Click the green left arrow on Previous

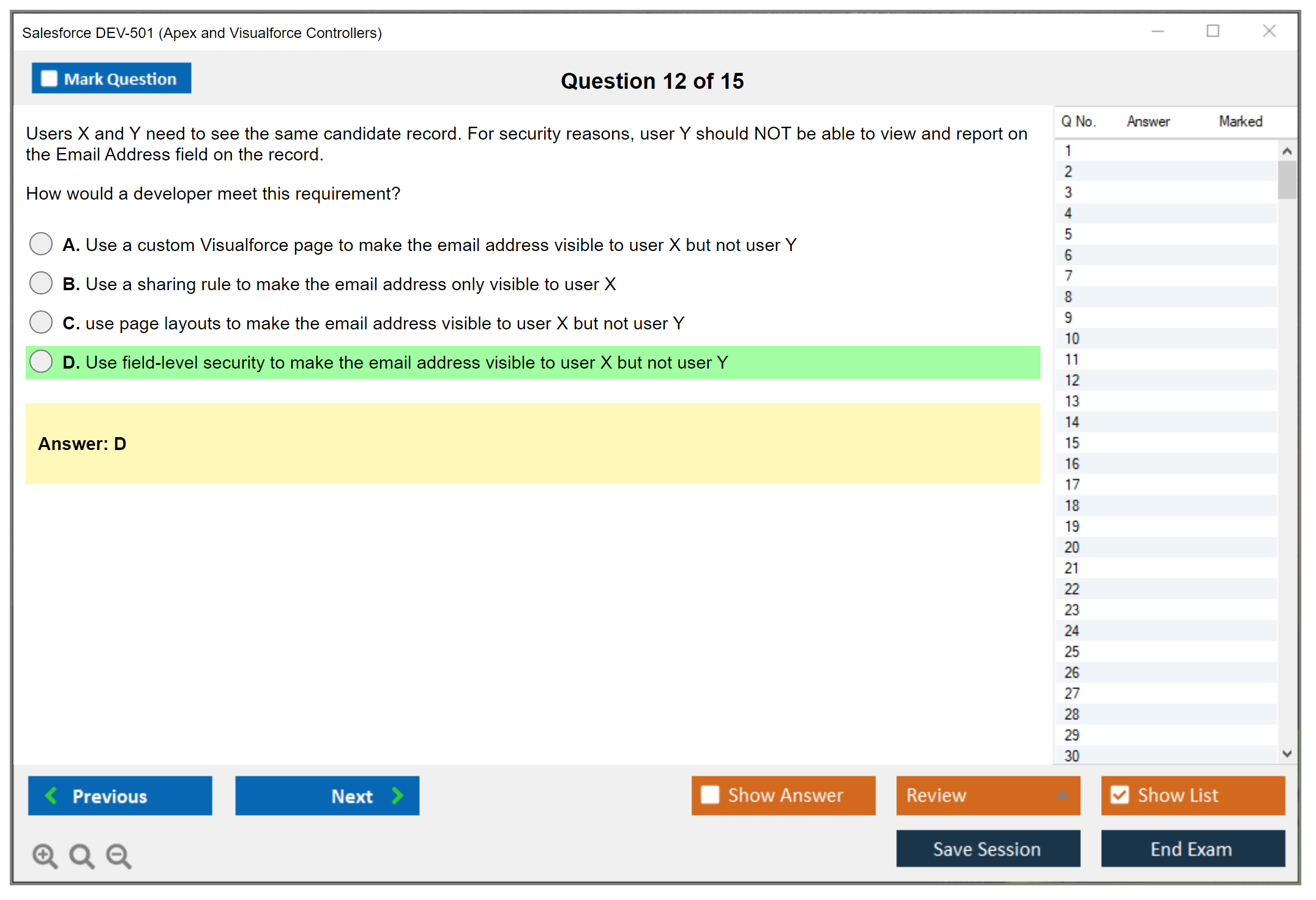click(x=51, y=795)
